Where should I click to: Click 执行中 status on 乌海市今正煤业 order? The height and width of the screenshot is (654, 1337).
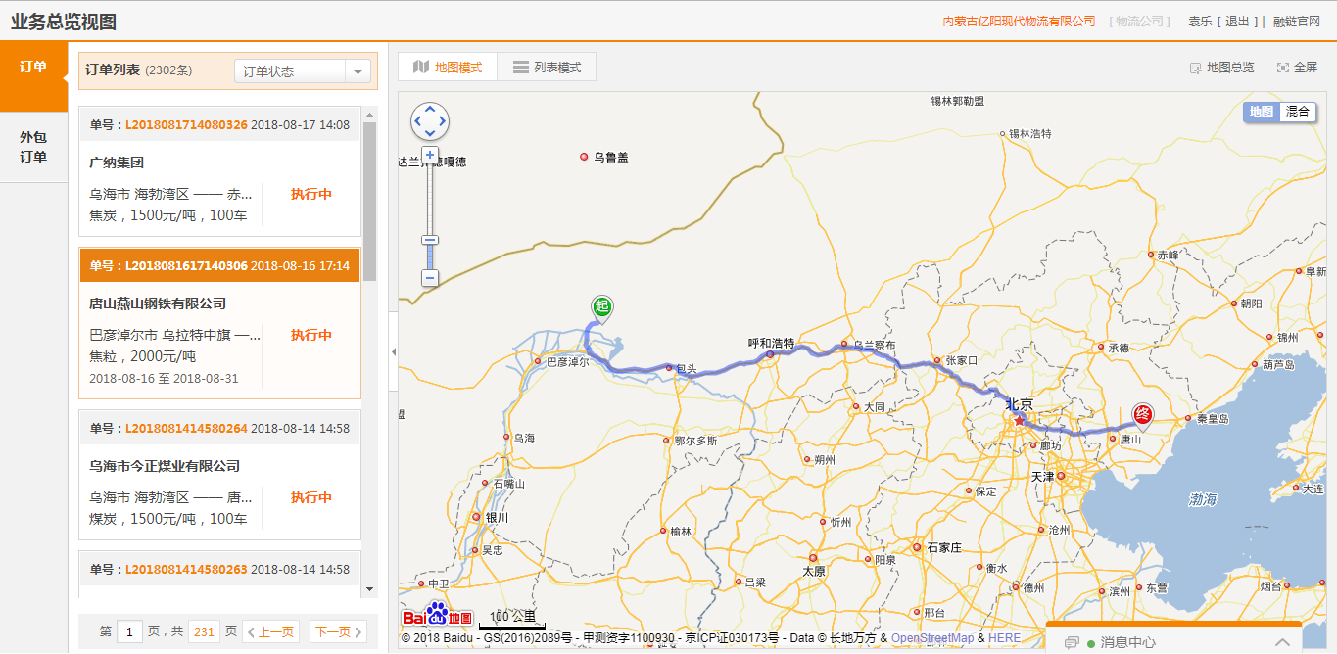[311, 497]
